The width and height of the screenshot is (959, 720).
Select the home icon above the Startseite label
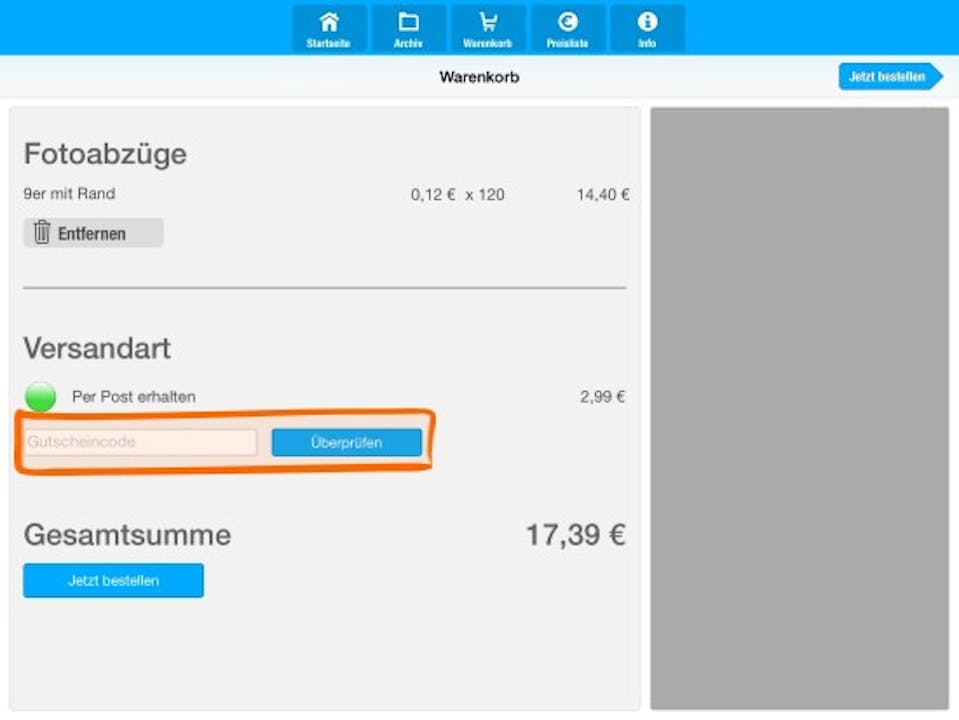click(x=328, y=19)
